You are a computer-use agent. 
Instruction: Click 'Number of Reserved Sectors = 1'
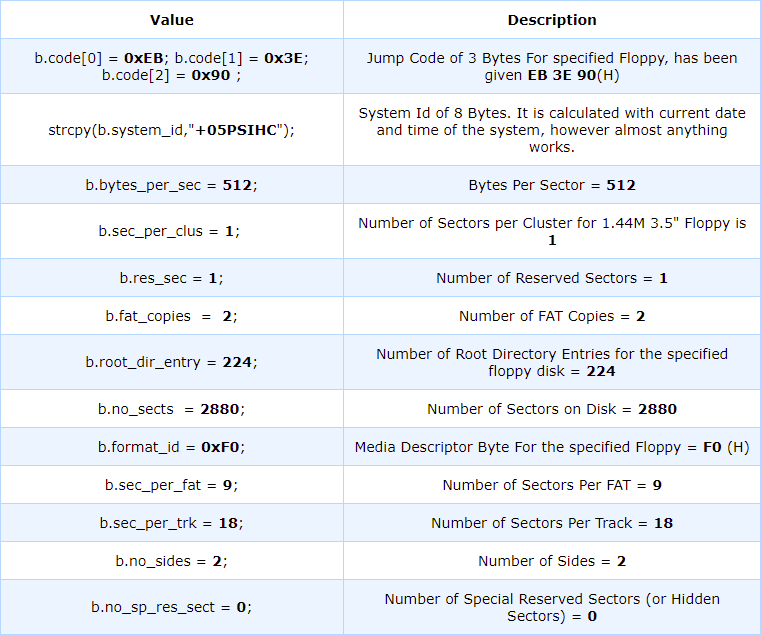click(x=552, y=278)
